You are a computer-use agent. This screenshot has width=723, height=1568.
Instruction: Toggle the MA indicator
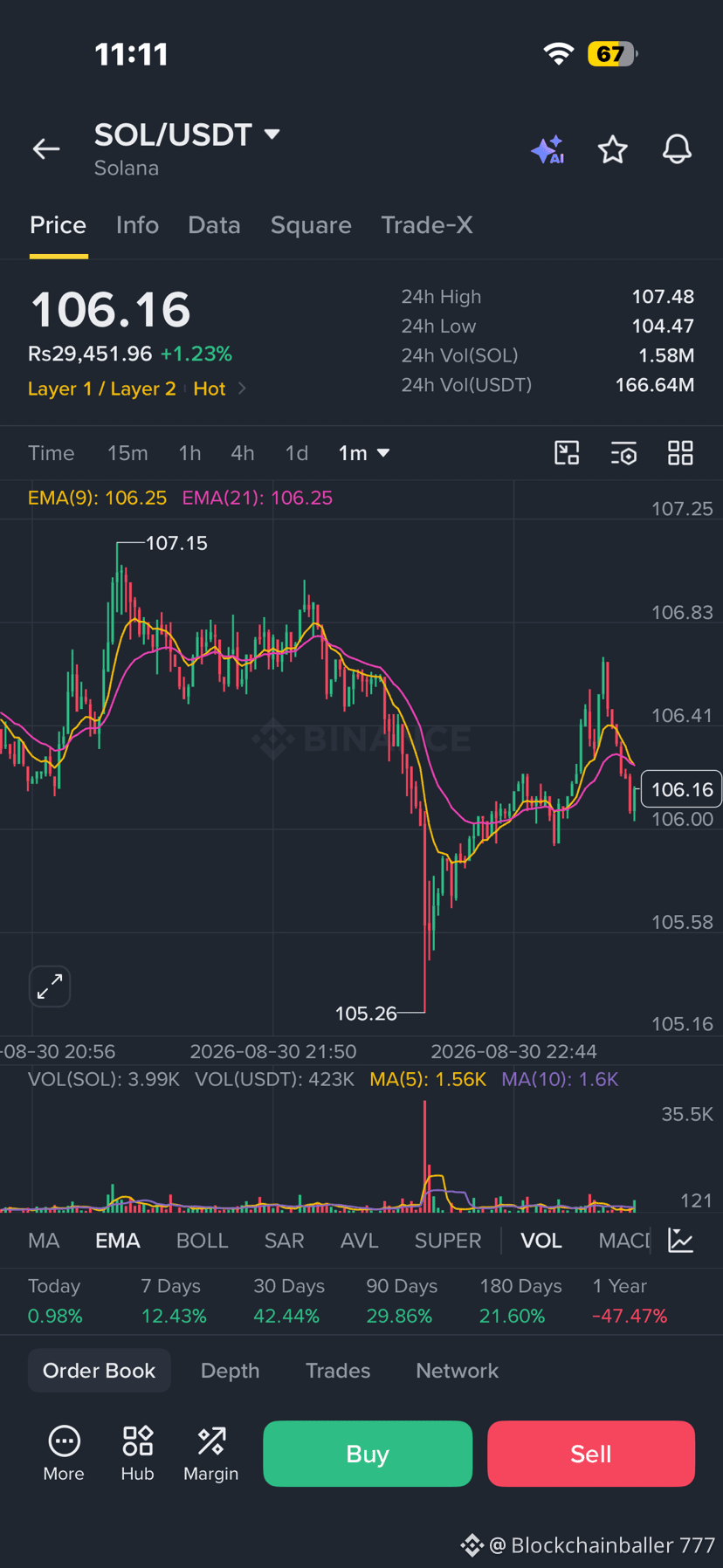[x=44, y=1241]
